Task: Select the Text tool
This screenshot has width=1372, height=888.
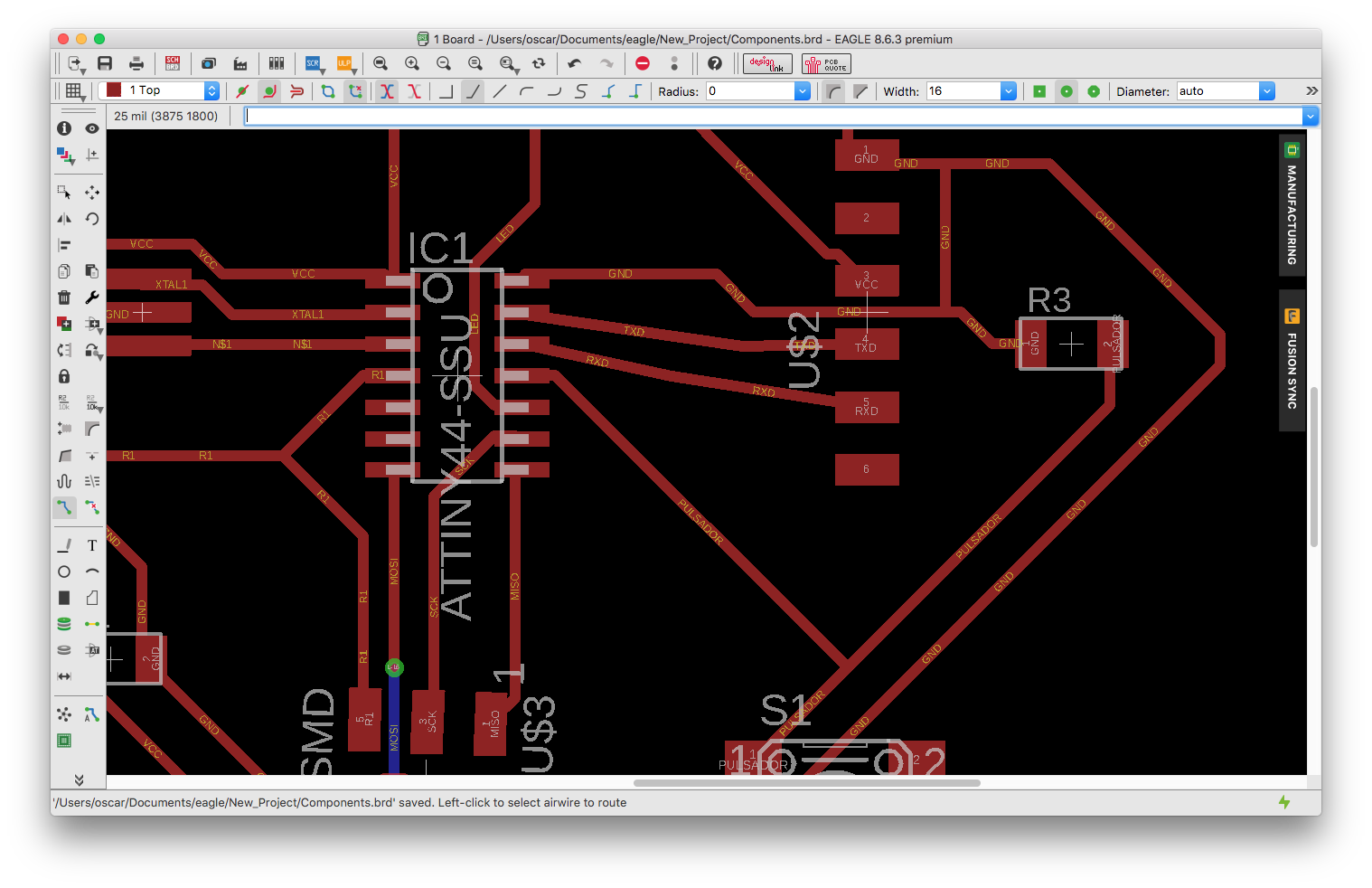Action: point(91,545)
